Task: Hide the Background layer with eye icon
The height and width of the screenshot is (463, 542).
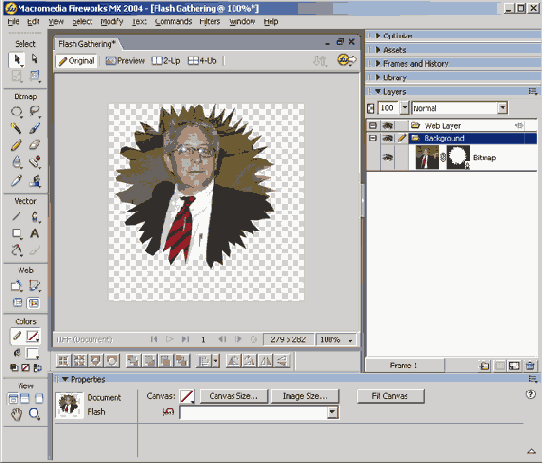Action: (x=387, y=138)
